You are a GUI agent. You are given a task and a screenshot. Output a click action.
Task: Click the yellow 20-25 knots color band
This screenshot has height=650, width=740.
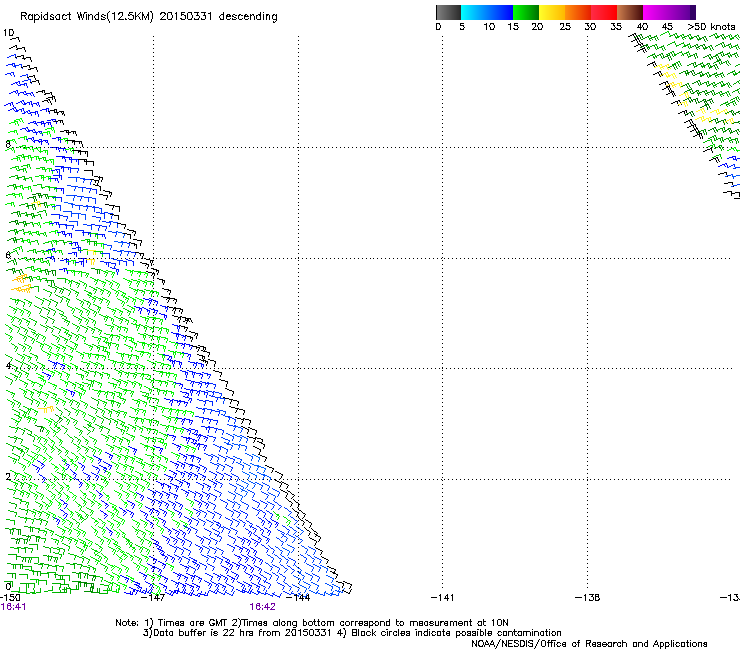[552, 12]
